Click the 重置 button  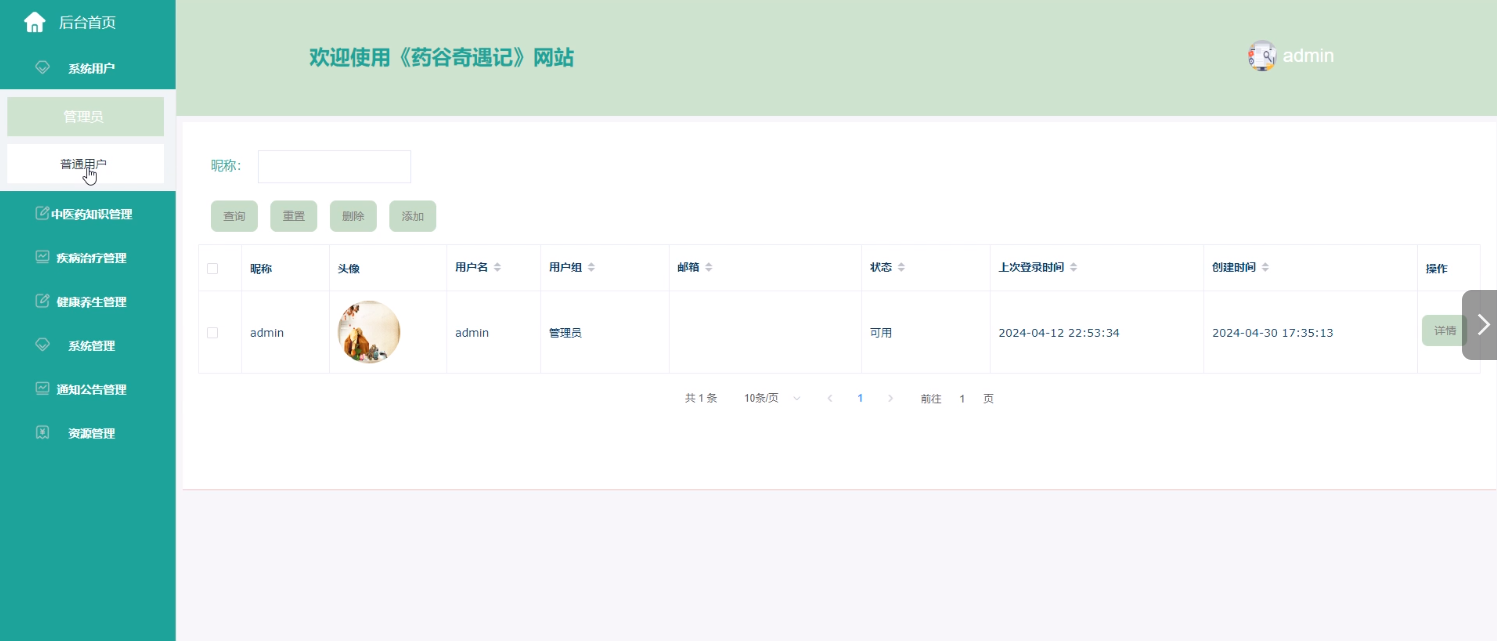[294, 216]
